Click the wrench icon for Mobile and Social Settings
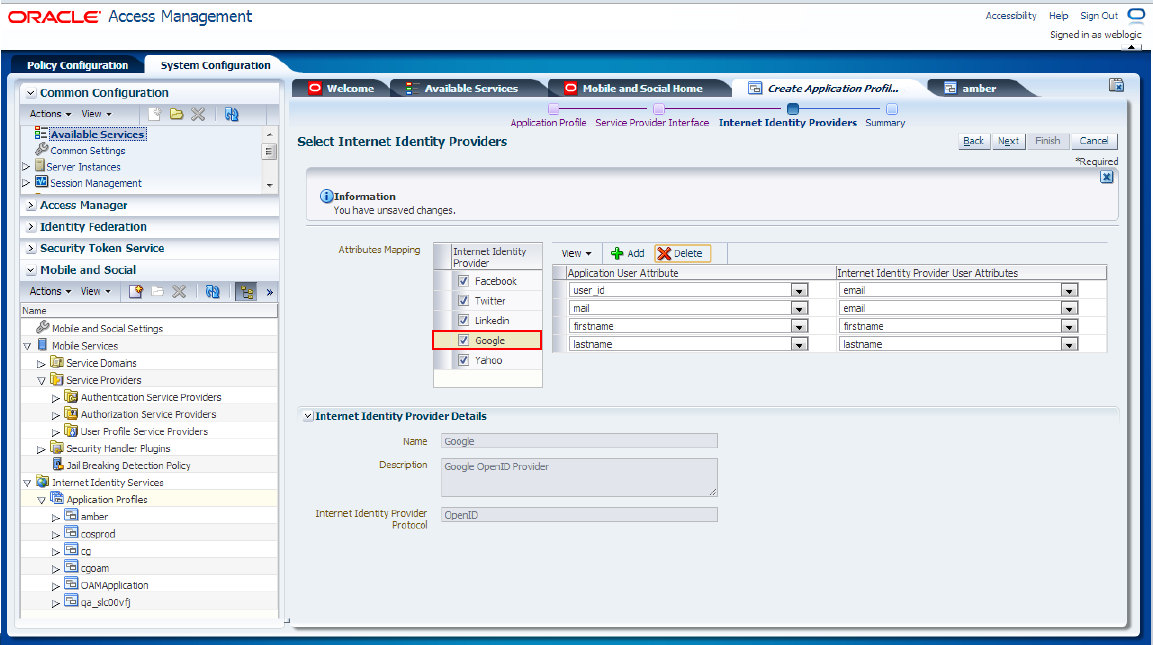 43,327
